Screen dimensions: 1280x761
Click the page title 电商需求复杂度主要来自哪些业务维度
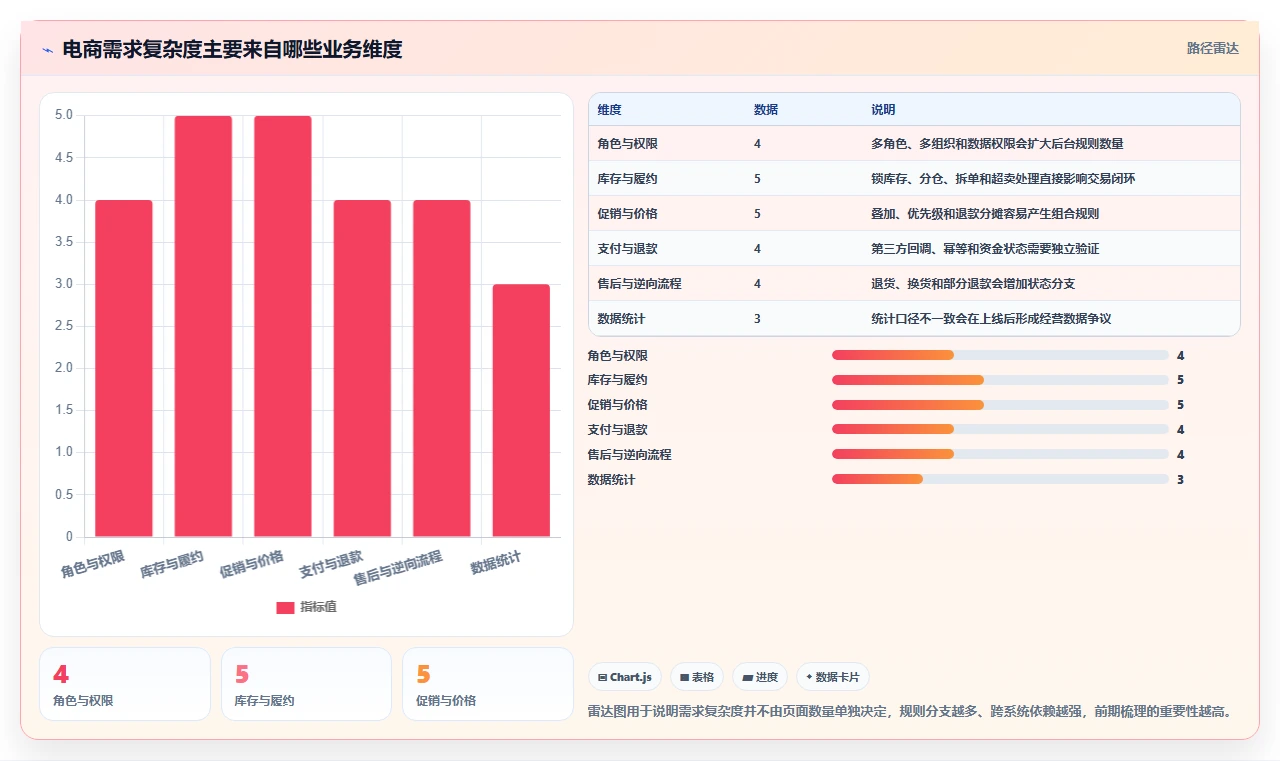232,49
